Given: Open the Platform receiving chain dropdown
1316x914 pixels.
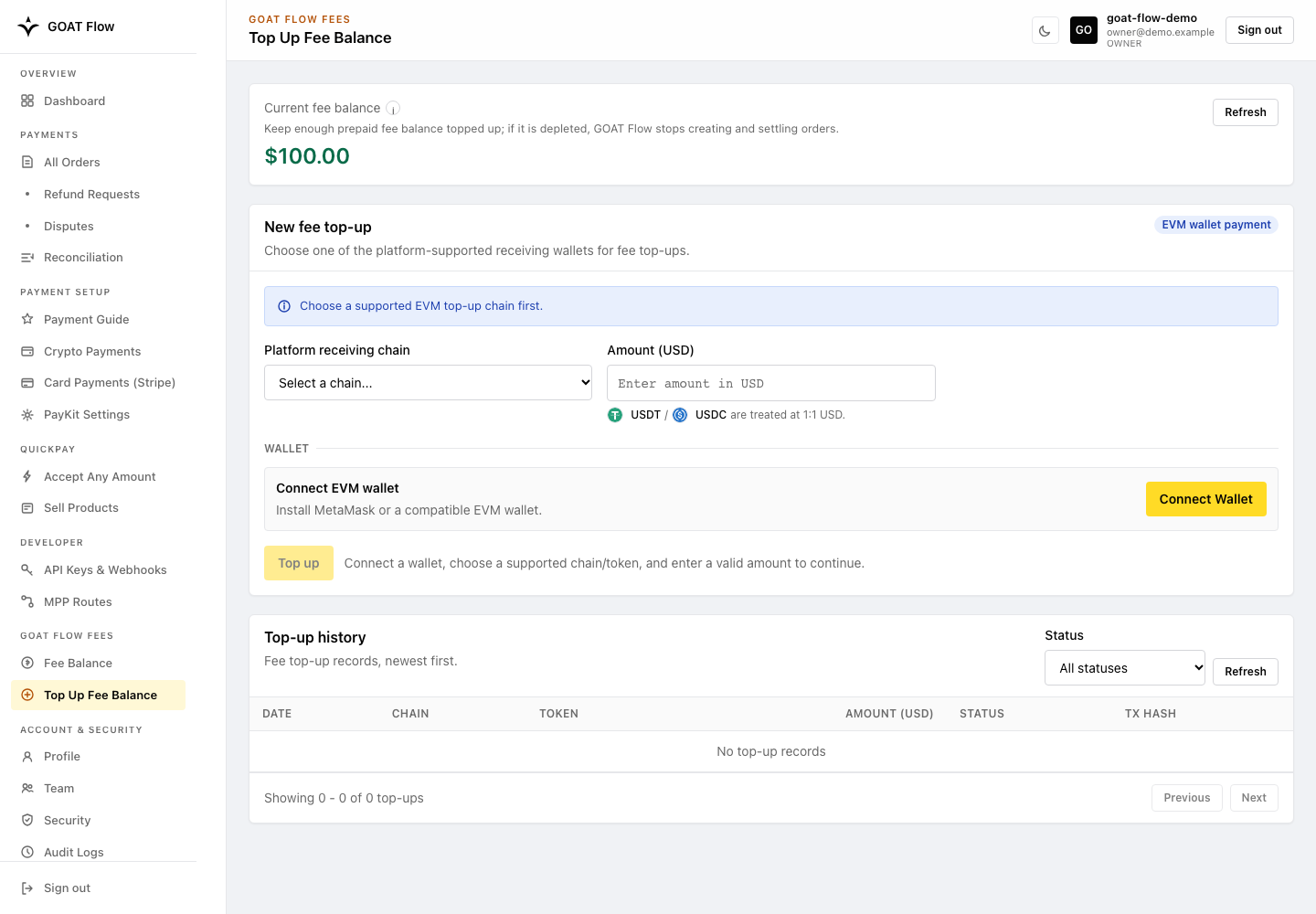Looking at the screenshot, I should (429, 383).
